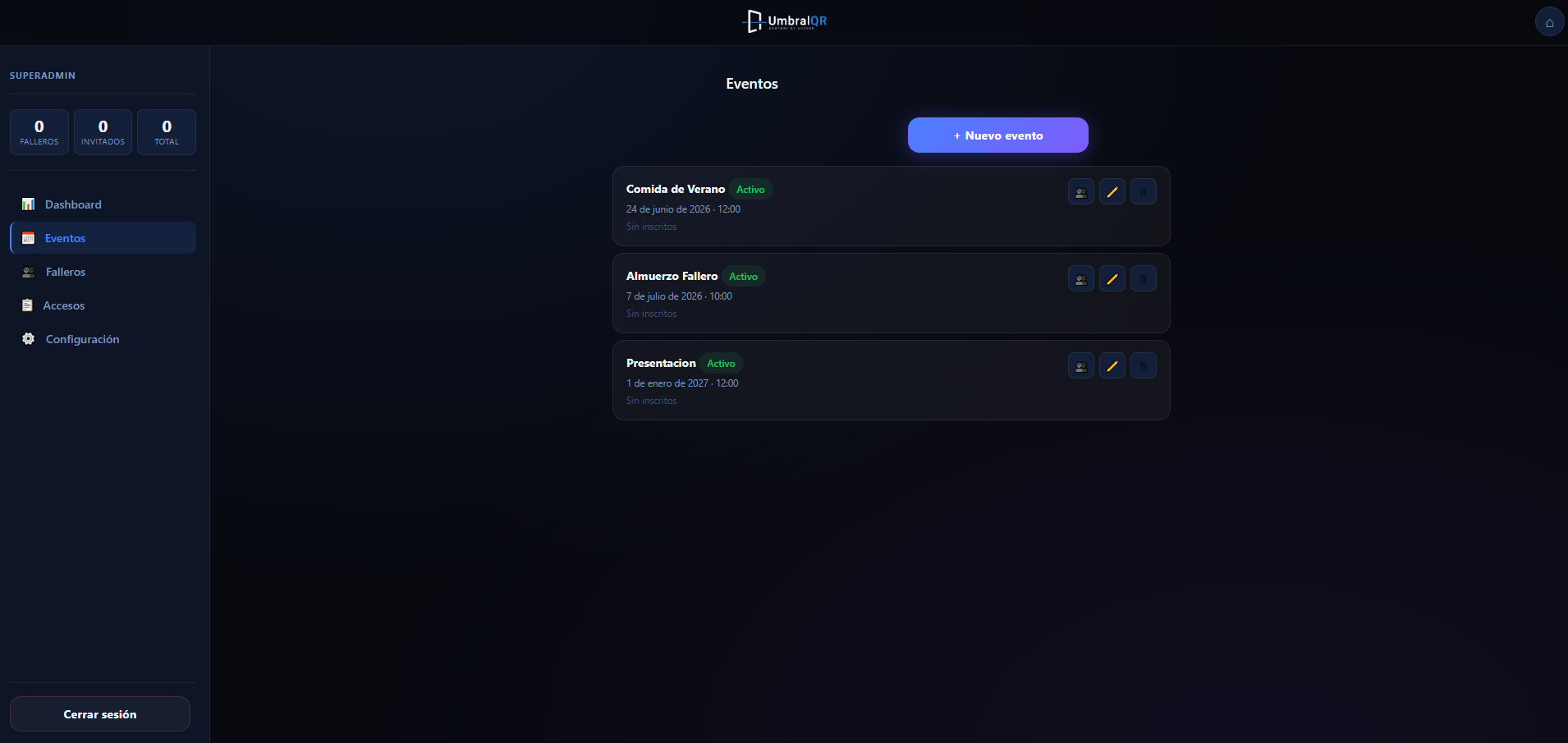Click Activo badge on Almuerzo Fallero
1568x743 pixels.
tap(743, 277)
